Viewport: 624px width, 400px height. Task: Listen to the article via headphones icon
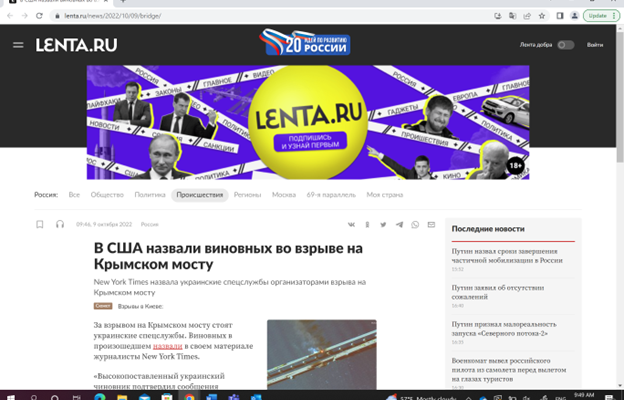[x=60, y=224]
